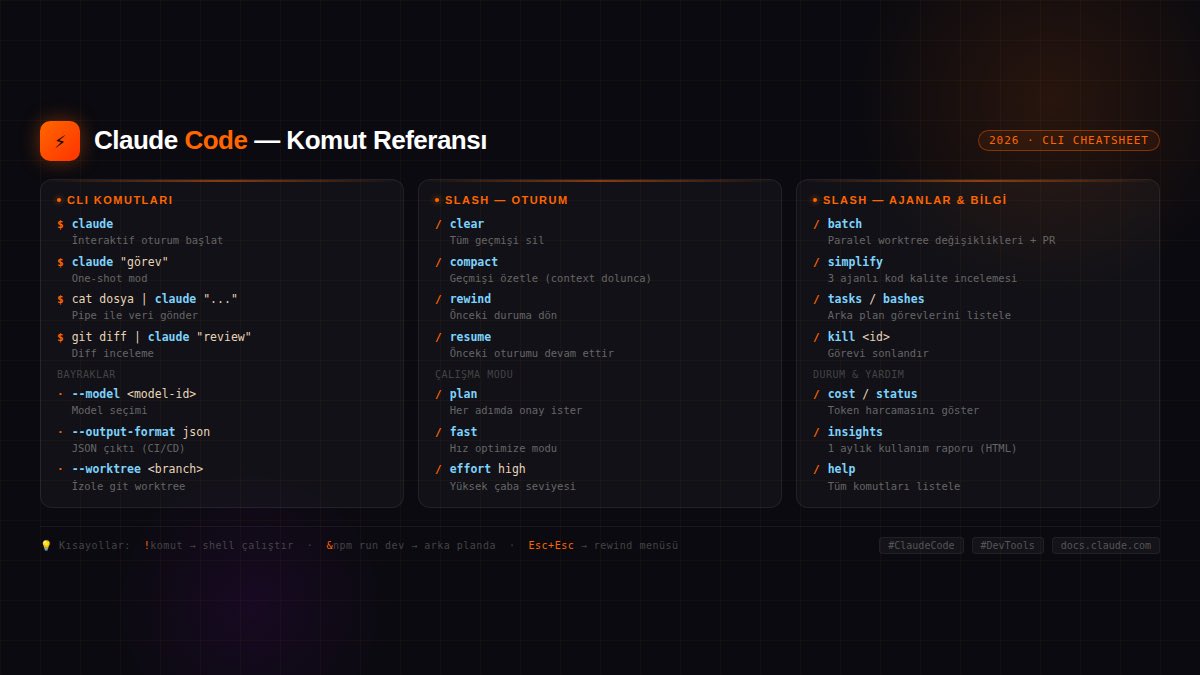Screen dimensions: 1200x675
Task: Click the "Pipe ile veri gönder" description
Action: click(x=134, y=316)
